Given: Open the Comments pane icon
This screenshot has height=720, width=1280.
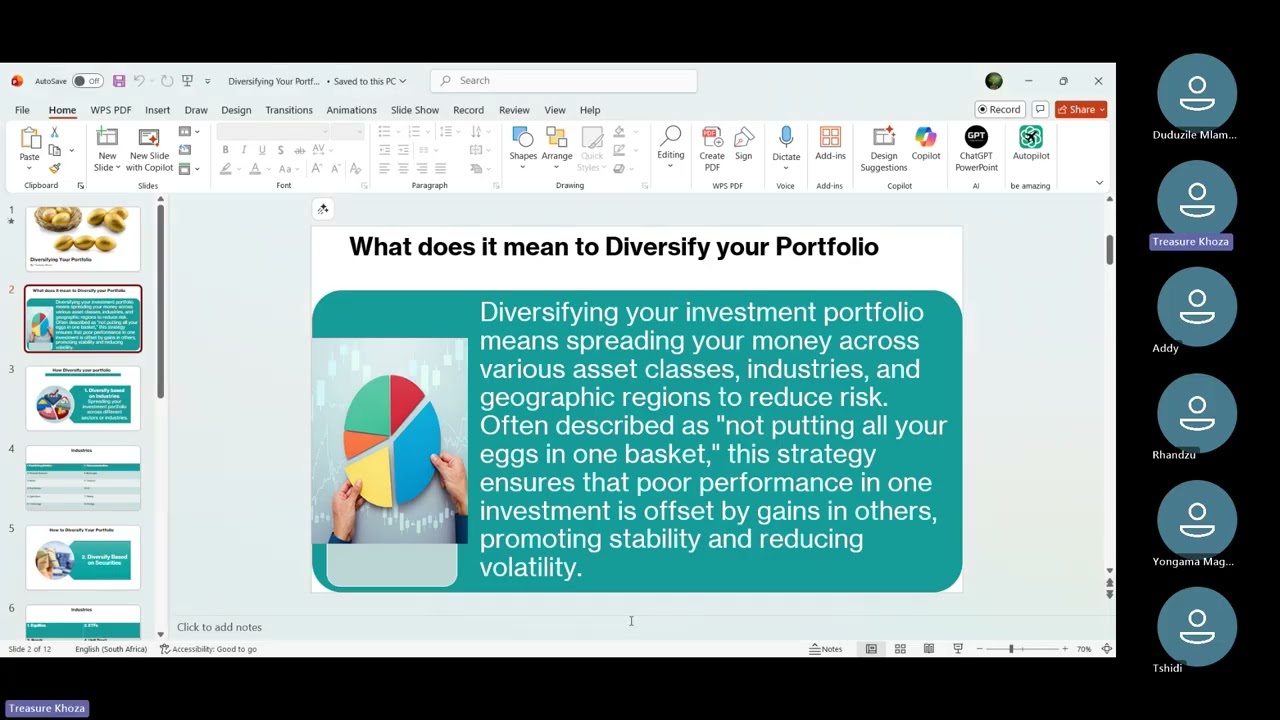Looking at the screenshot, I should coord(1040,110).
